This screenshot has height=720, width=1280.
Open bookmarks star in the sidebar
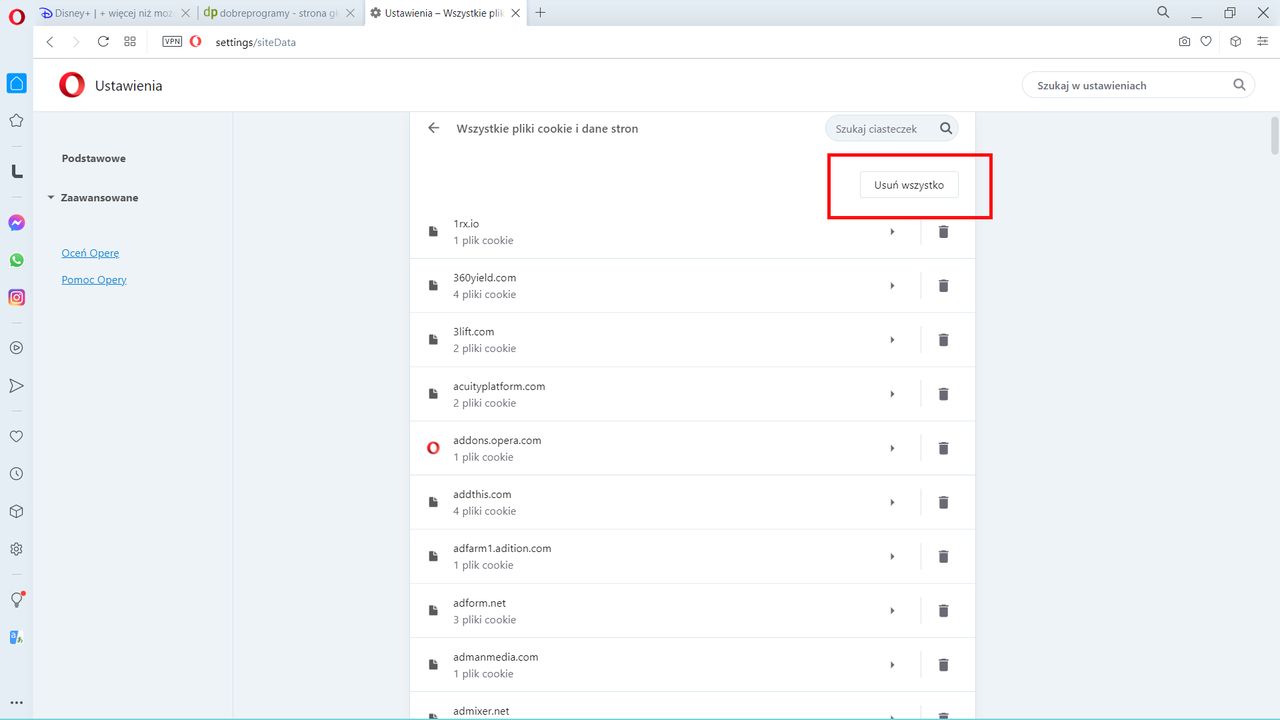(x=16, y=121)
